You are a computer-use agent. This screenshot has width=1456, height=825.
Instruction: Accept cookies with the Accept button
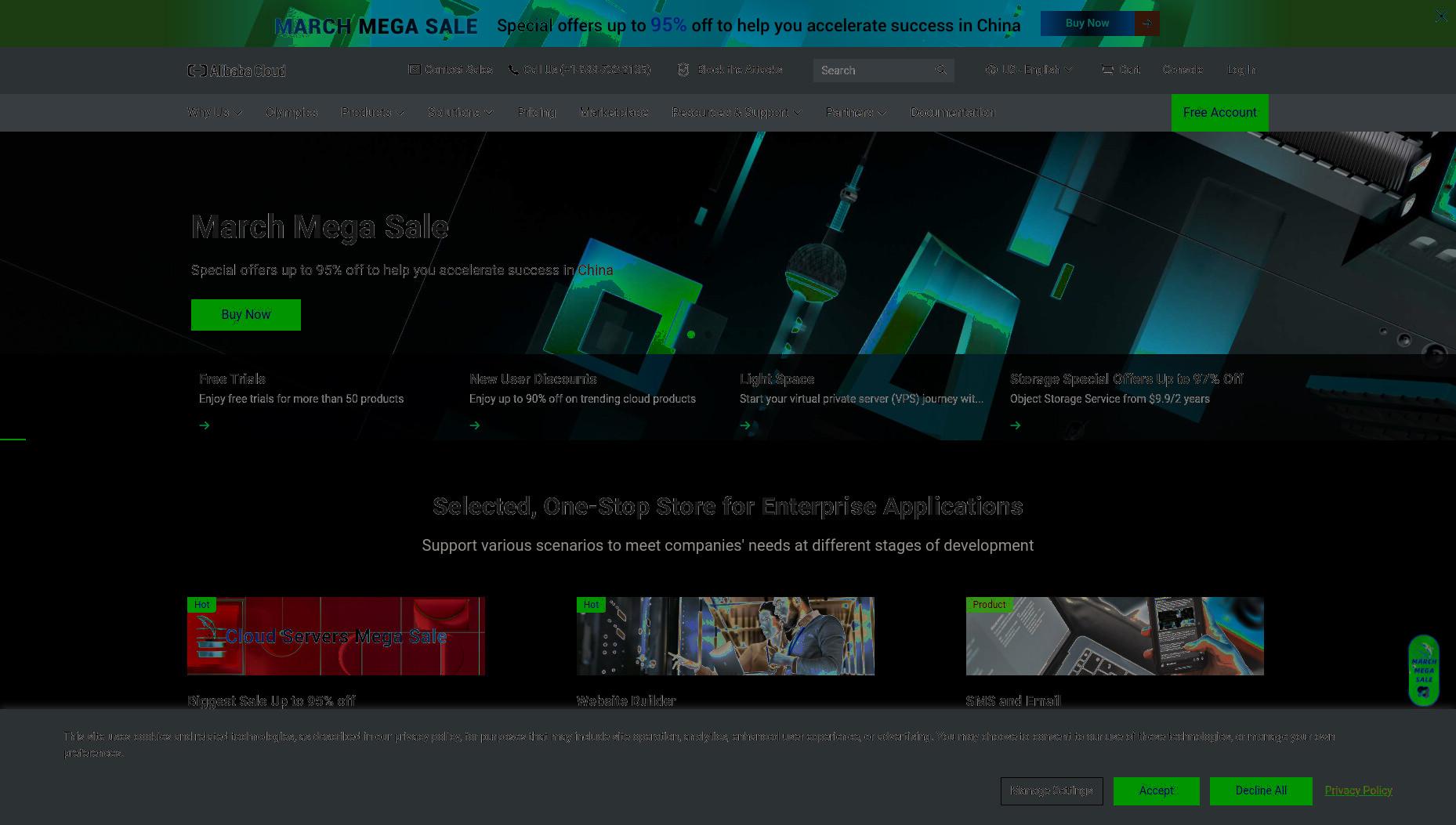coord(1157,791)
